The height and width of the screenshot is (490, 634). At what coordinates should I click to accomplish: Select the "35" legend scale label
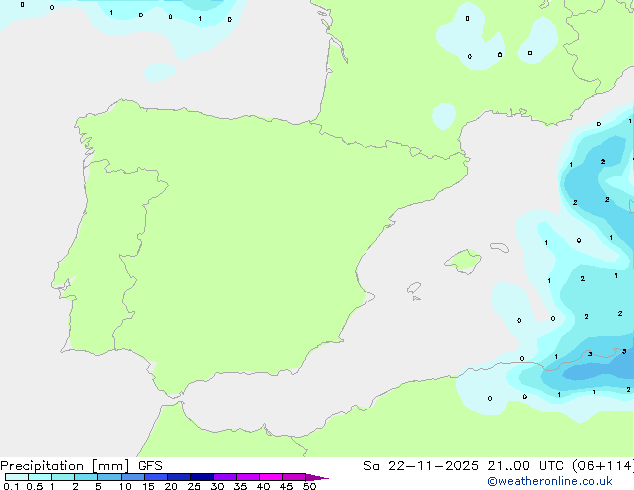(240, 486)
